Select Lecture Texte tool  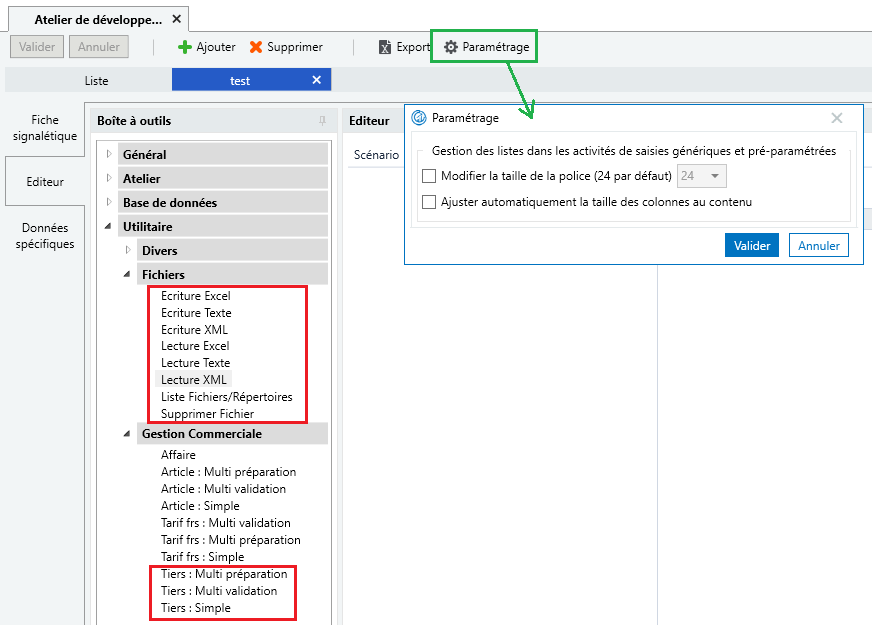(196, 363)
